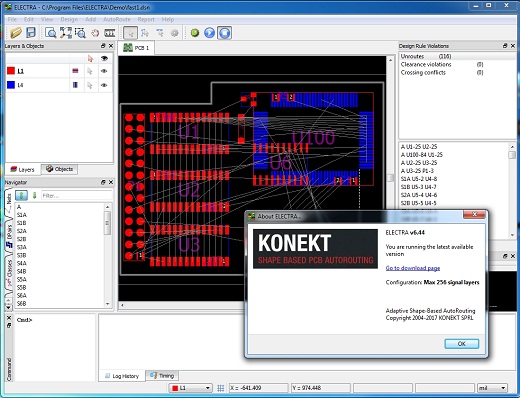Save the design with floppy disk icon

coord(31,33)
